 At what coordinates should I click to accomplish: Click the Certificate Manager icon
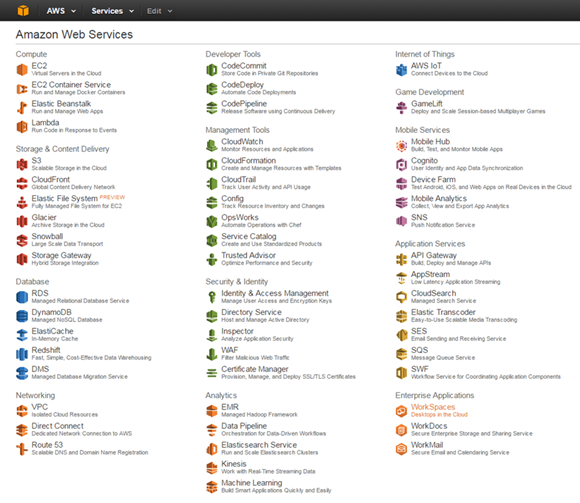(x=212, y=373)
